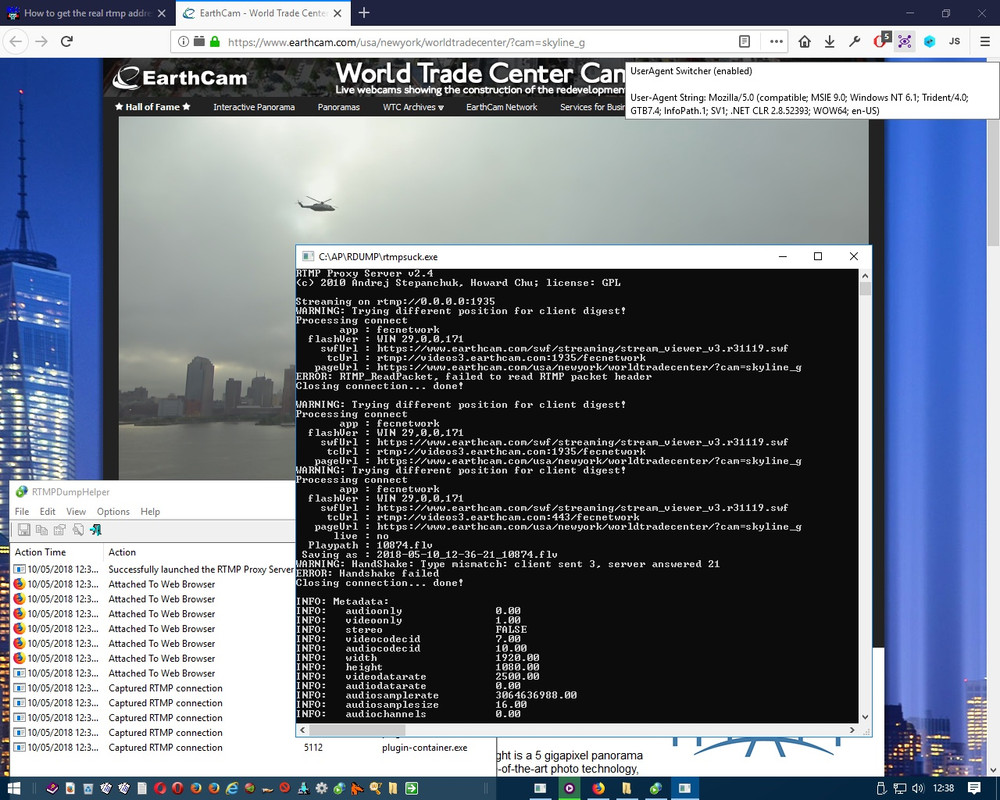Go to the Firefox home page
Viewport: 1000px width, 800px height.
(x=804, y=41)
